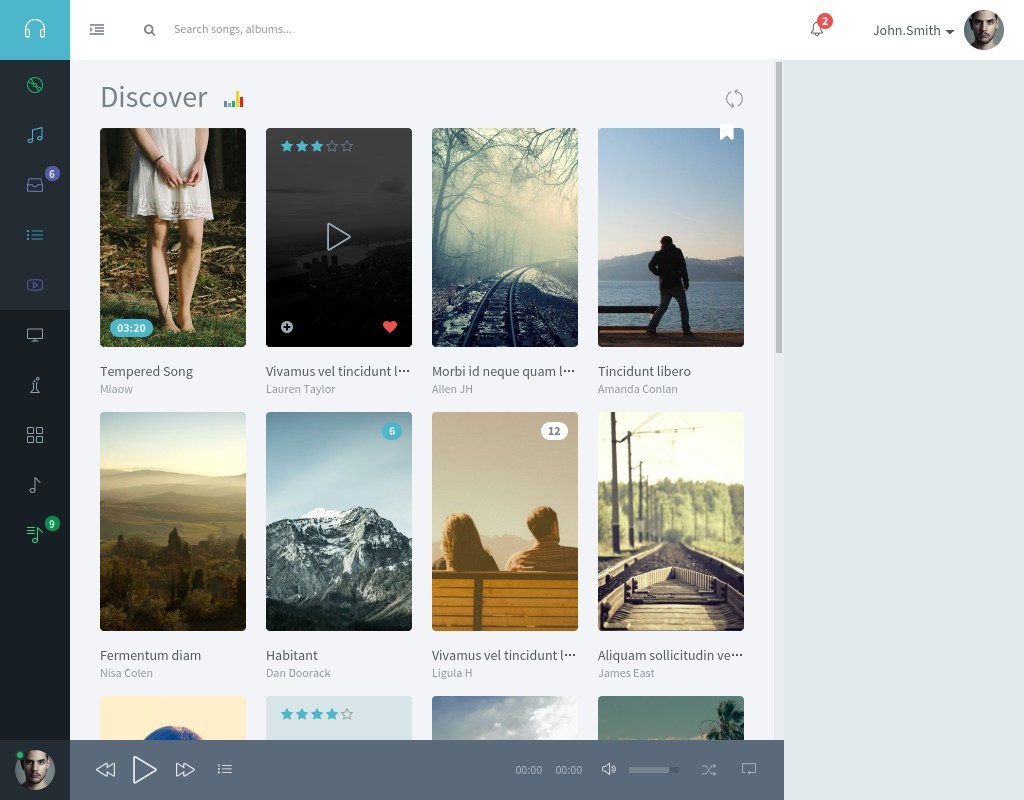
Task: Toggle bookmark on Tincidunt libero cover
Action: click(727, 133)
